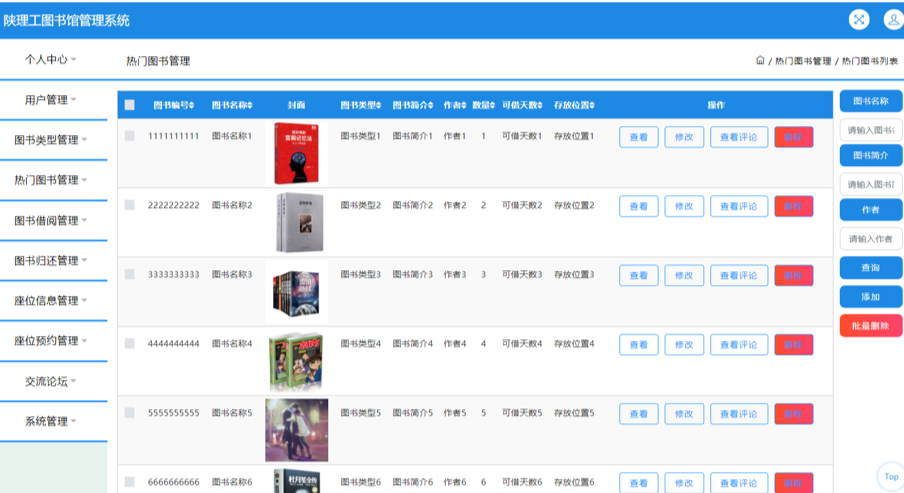The height and width of the screenshot is (493, 904).
Task: Click 修改 for 图书名称4
Action: pyautogui.click(x=684, y=345)
